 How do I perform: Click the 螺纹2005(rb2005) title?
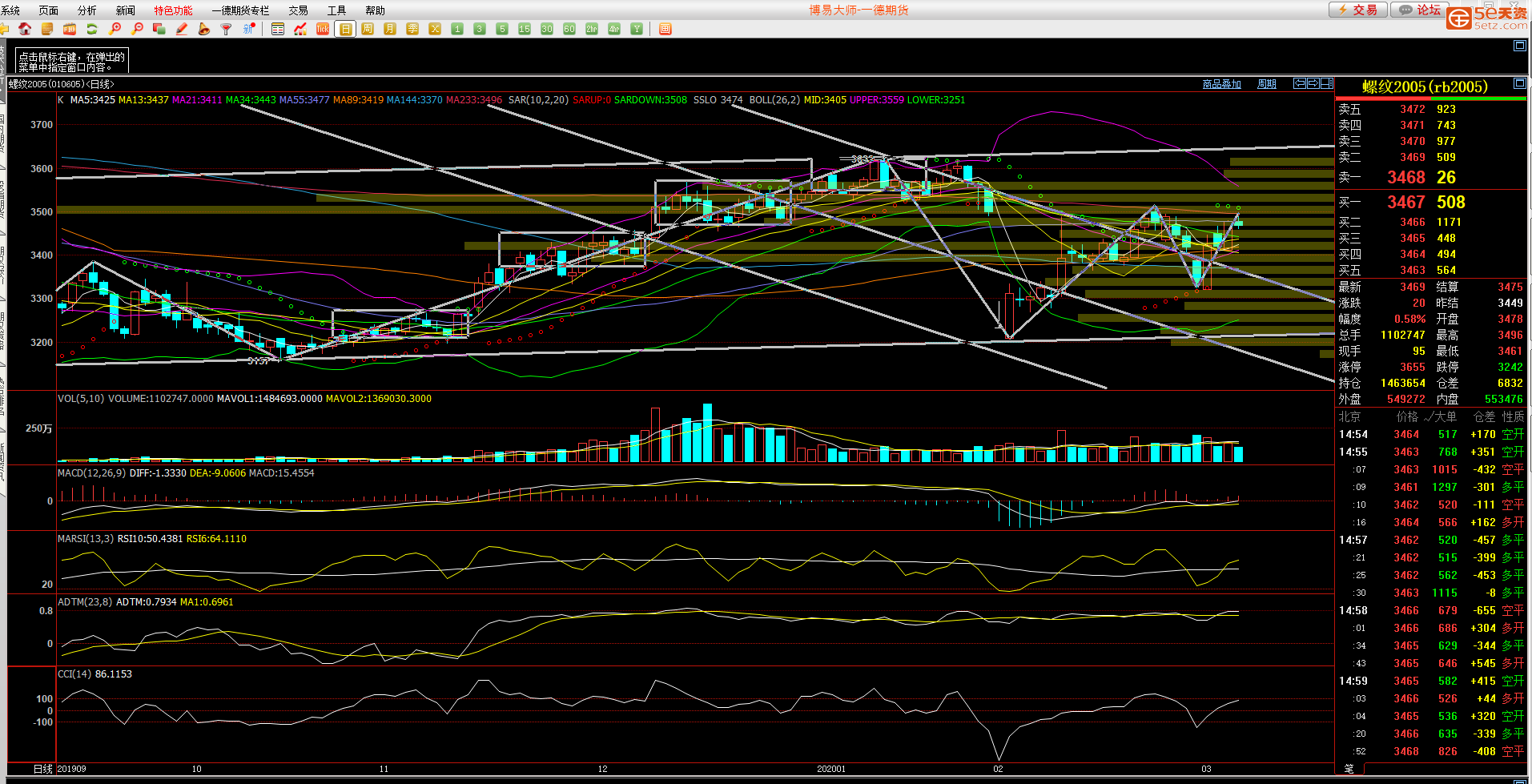(x=1425, y=86)
